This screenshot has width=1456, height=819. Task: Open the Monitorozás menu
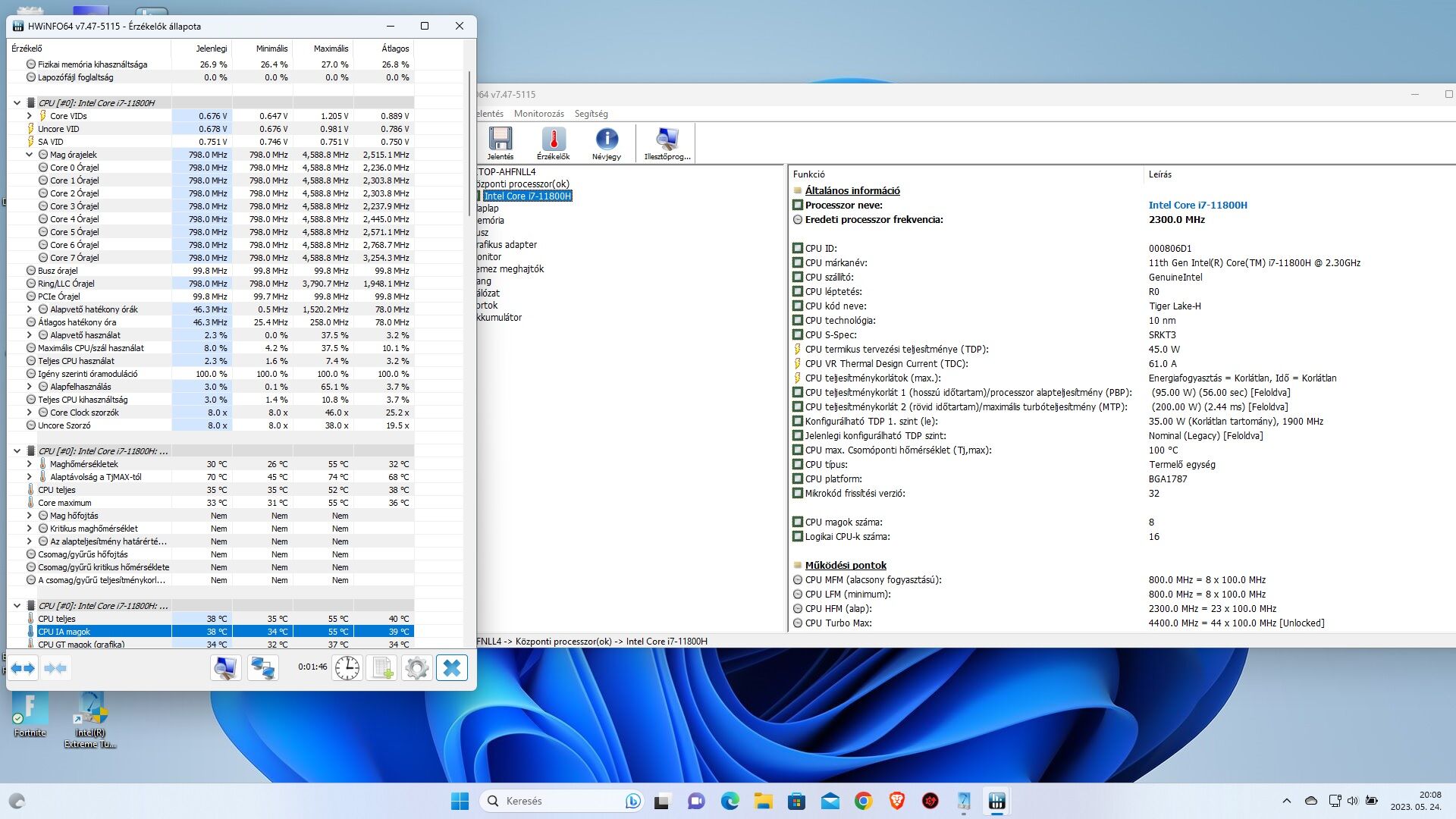[538, 114]
